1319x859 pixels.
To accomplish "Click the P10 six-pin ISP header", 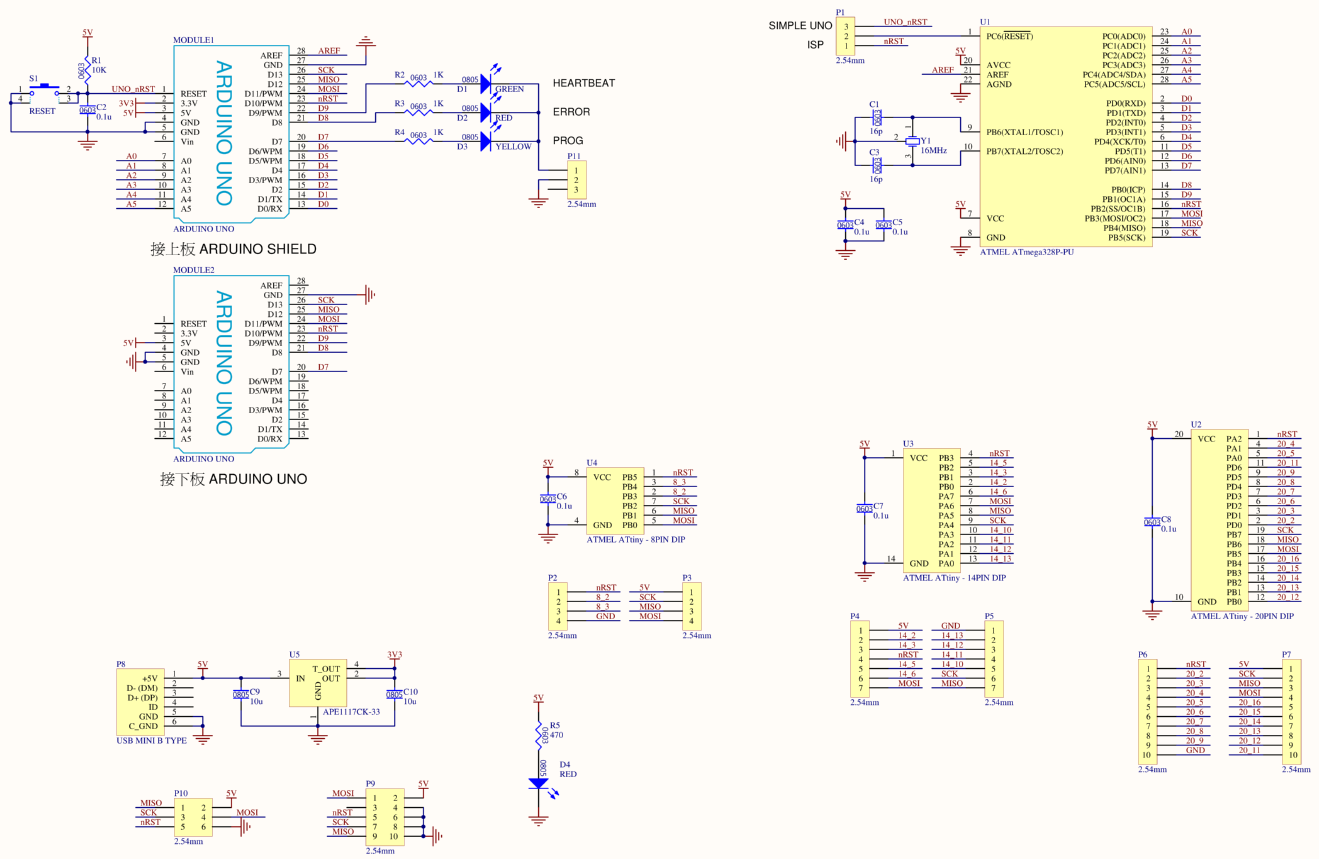I will click(193, 818).
